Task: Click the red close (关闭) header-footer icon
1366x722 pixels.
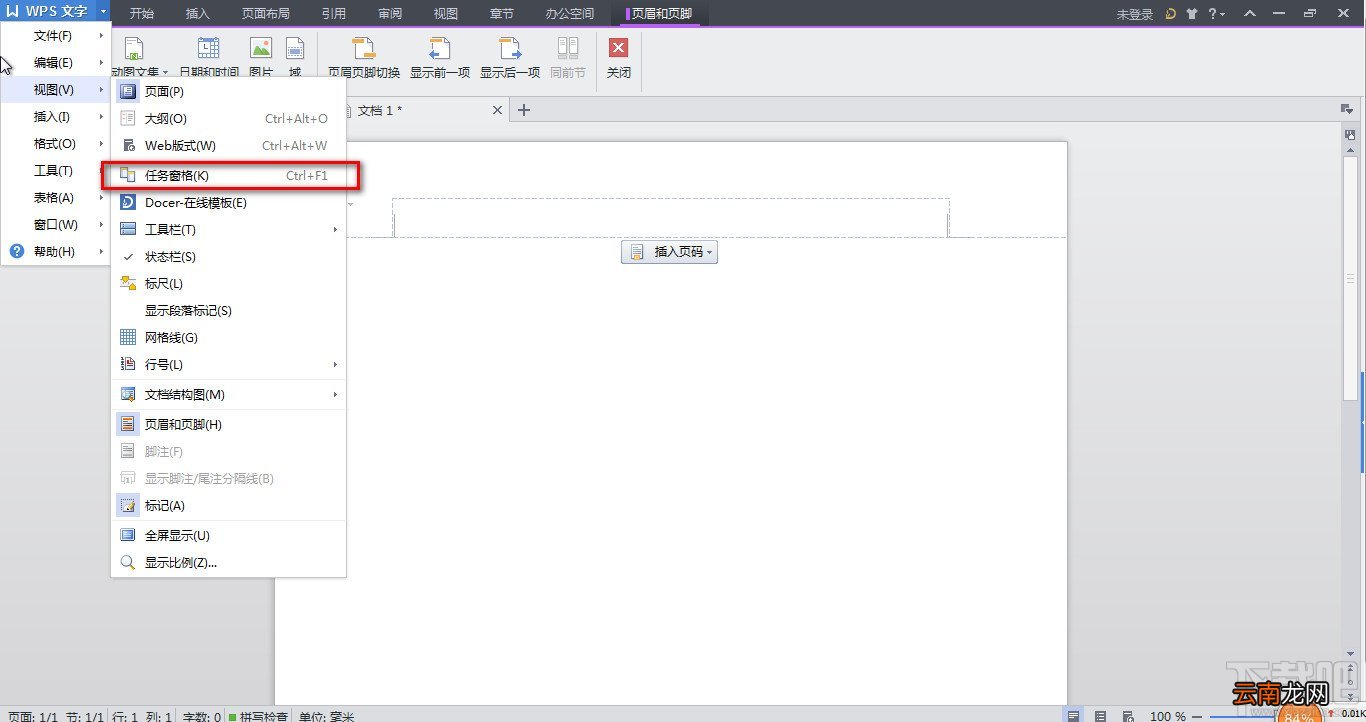Action: click(619, 48)
